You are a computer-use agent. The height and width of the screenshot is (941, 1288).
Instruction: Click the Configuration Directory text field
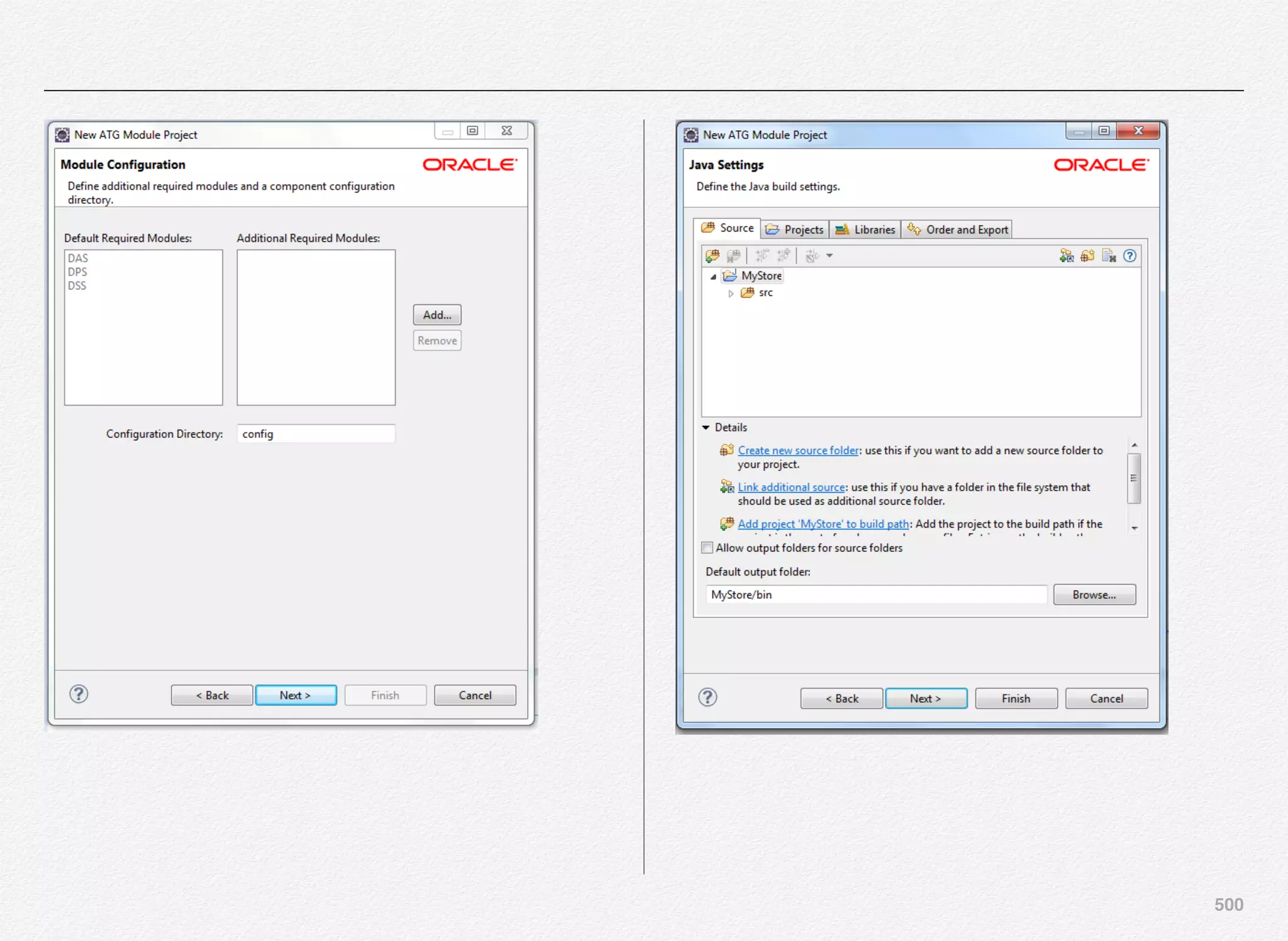[316, 434]
